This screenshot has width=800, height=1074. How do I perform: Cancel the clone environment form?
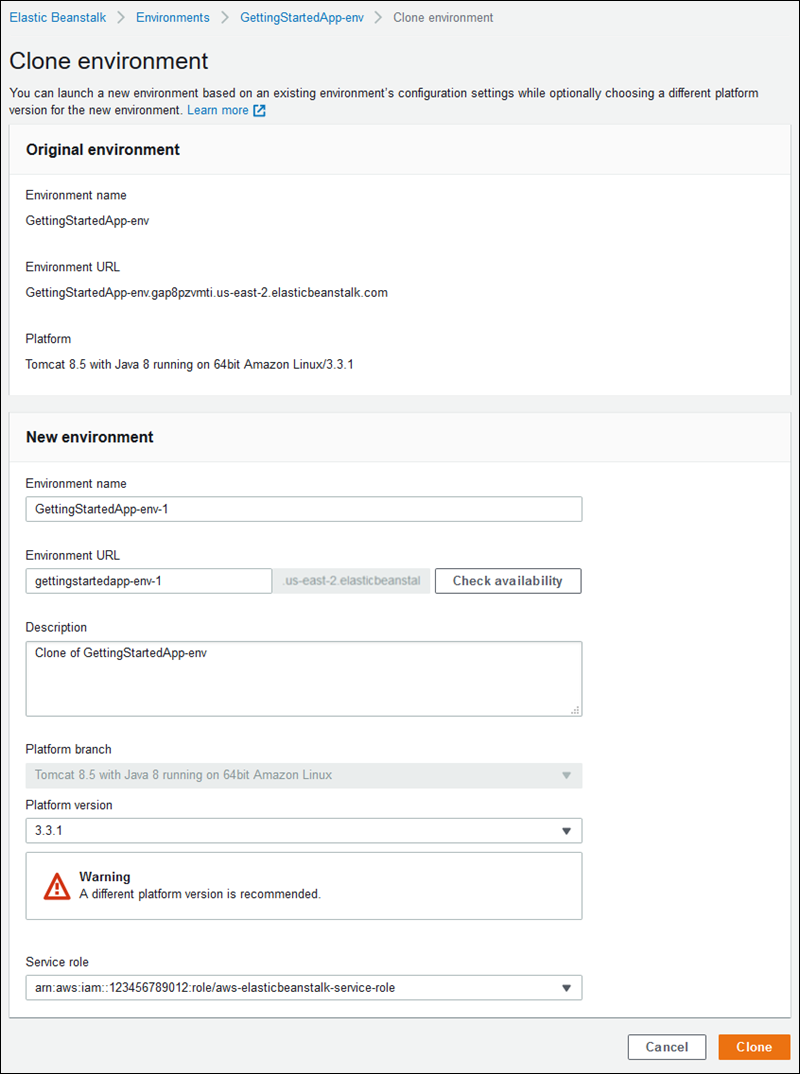(666, 1047)
